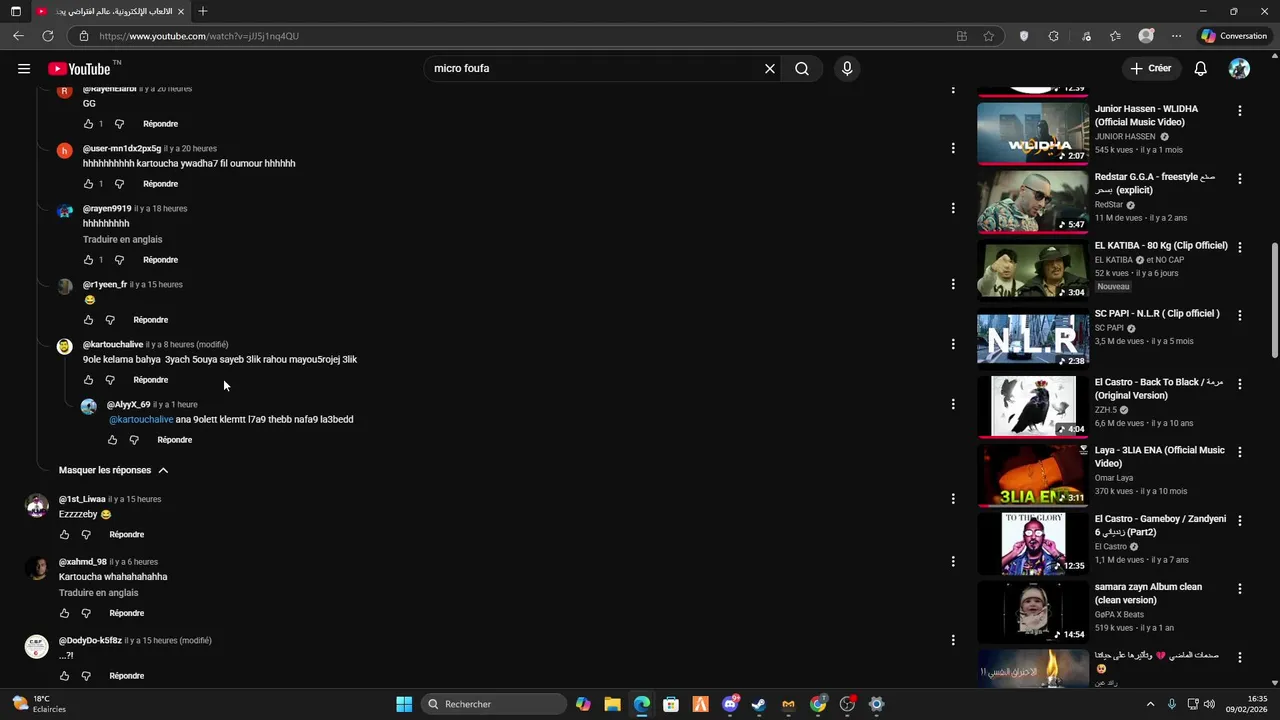Open the El Castro Back To Black thumbnail
The width and height of the screenshot is (1280, 720).
[1033, 406]
